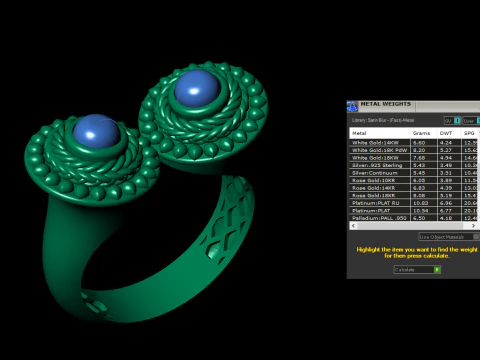Click the Metal Weights scale icon

coord(352,106)
